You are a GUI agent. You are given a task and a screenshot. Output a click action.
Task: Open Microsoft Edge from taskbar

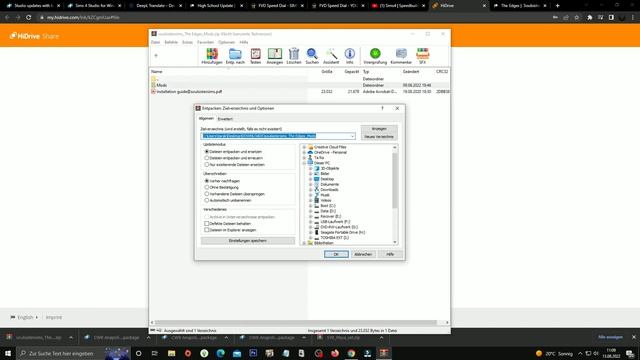coord(221,353)
